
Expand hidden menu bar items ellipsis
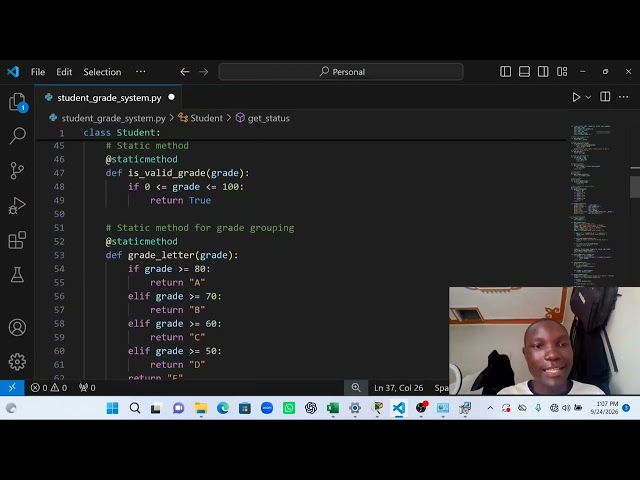click(141, 71)
